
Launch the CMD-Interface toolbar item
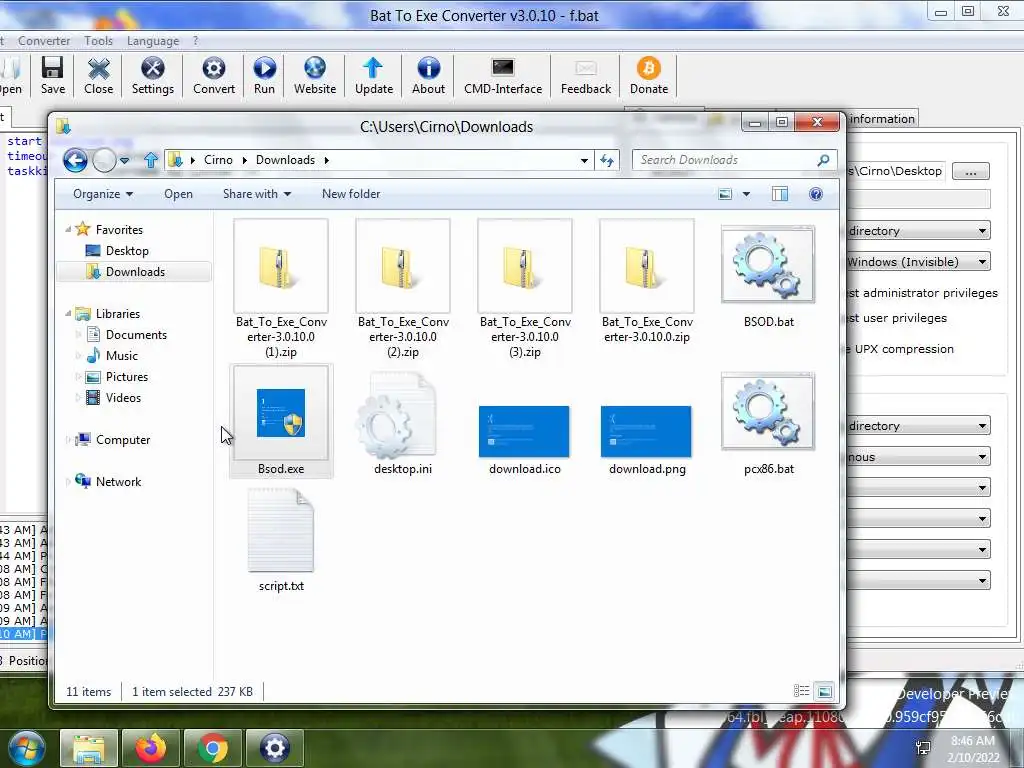point(503,76)
